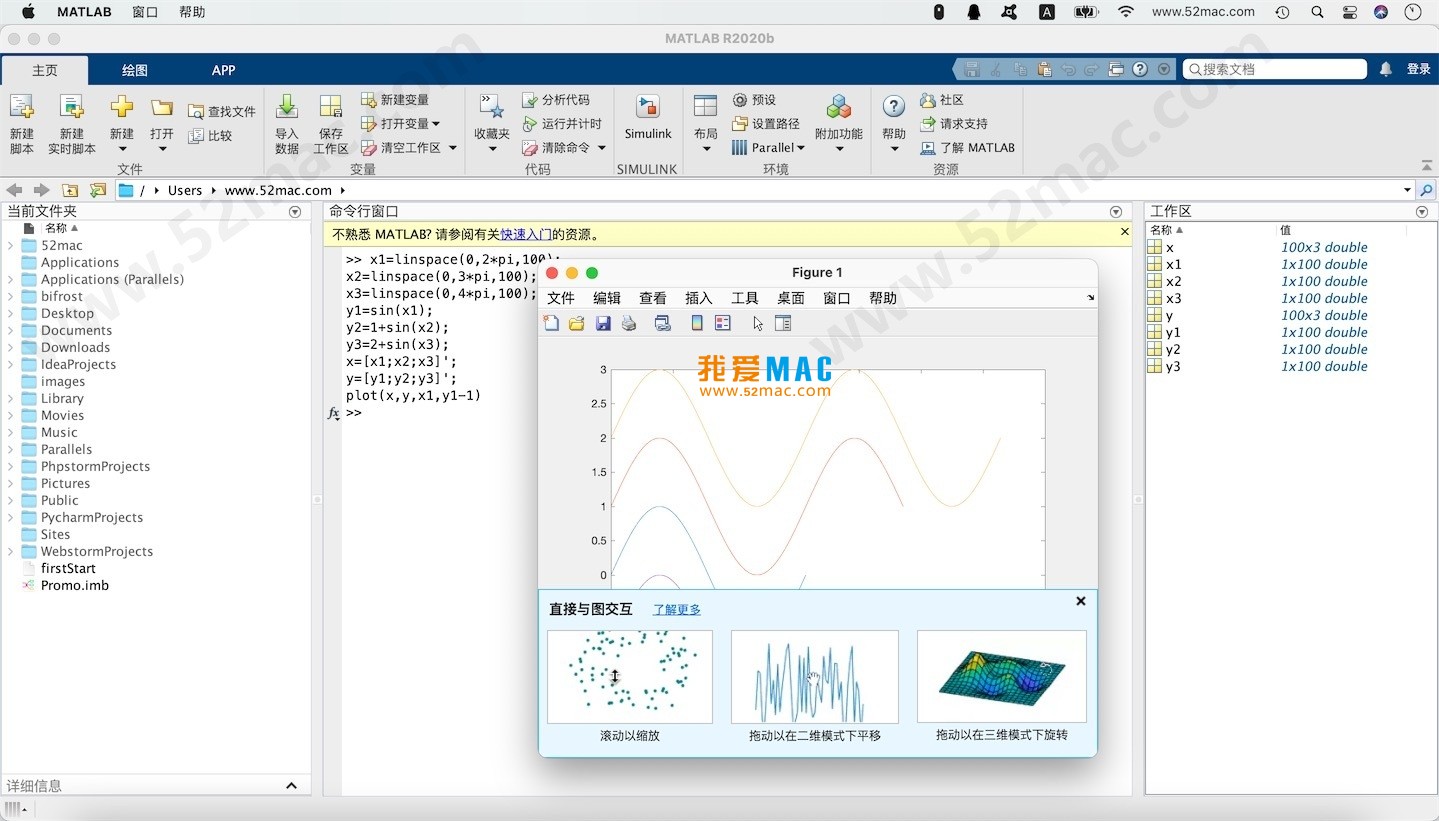Insert colorbar from Figure 1 toolbar
This screenshot has height=821, width=1439.
(x=697, y=323)
